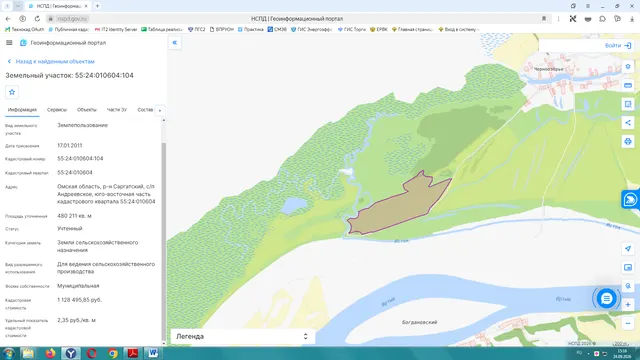Reload the page in browser
This screenshot has width=640, height=360.
pyautogui.click(x=37, y=19)
